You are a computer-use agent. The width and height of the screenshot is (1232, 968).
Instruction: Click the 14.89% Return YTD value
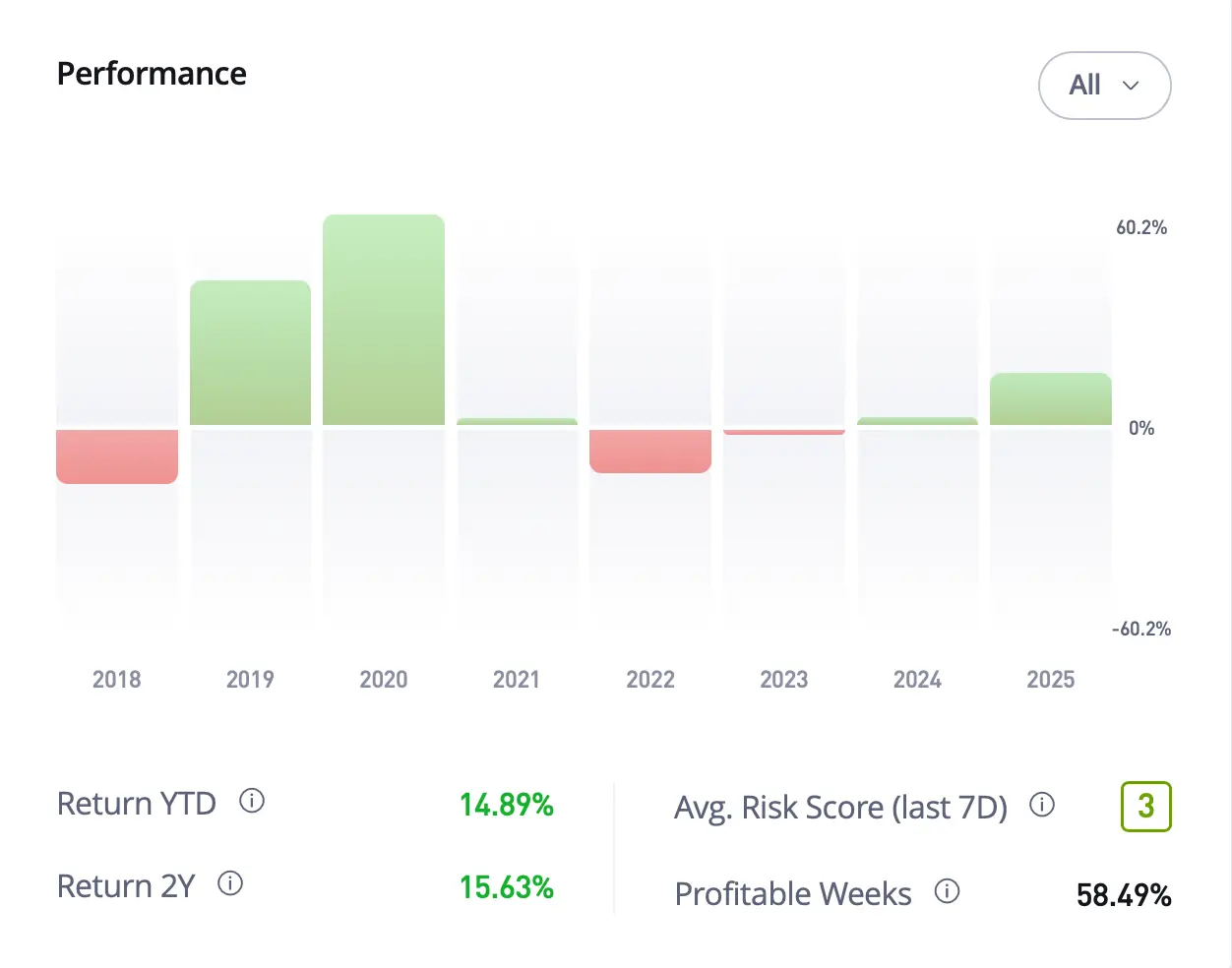point(506,805)
